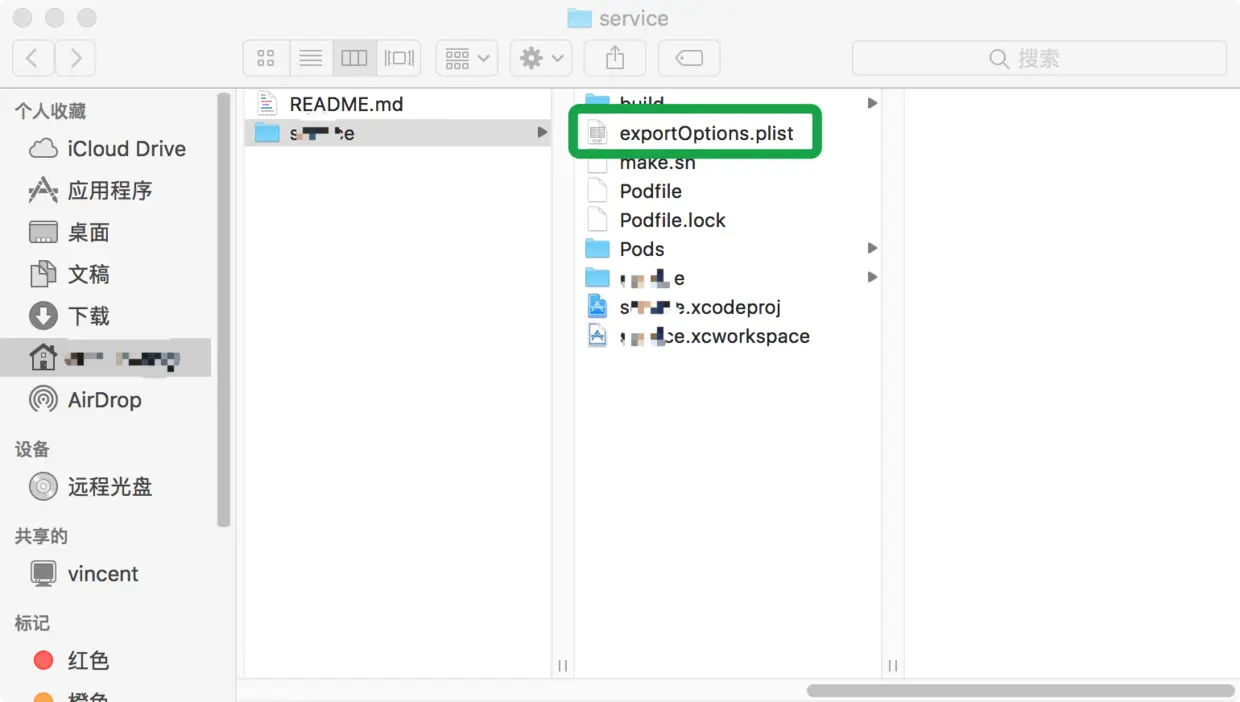Click the first column resize handle
The image size is (1240, 702).
point(562,666)
